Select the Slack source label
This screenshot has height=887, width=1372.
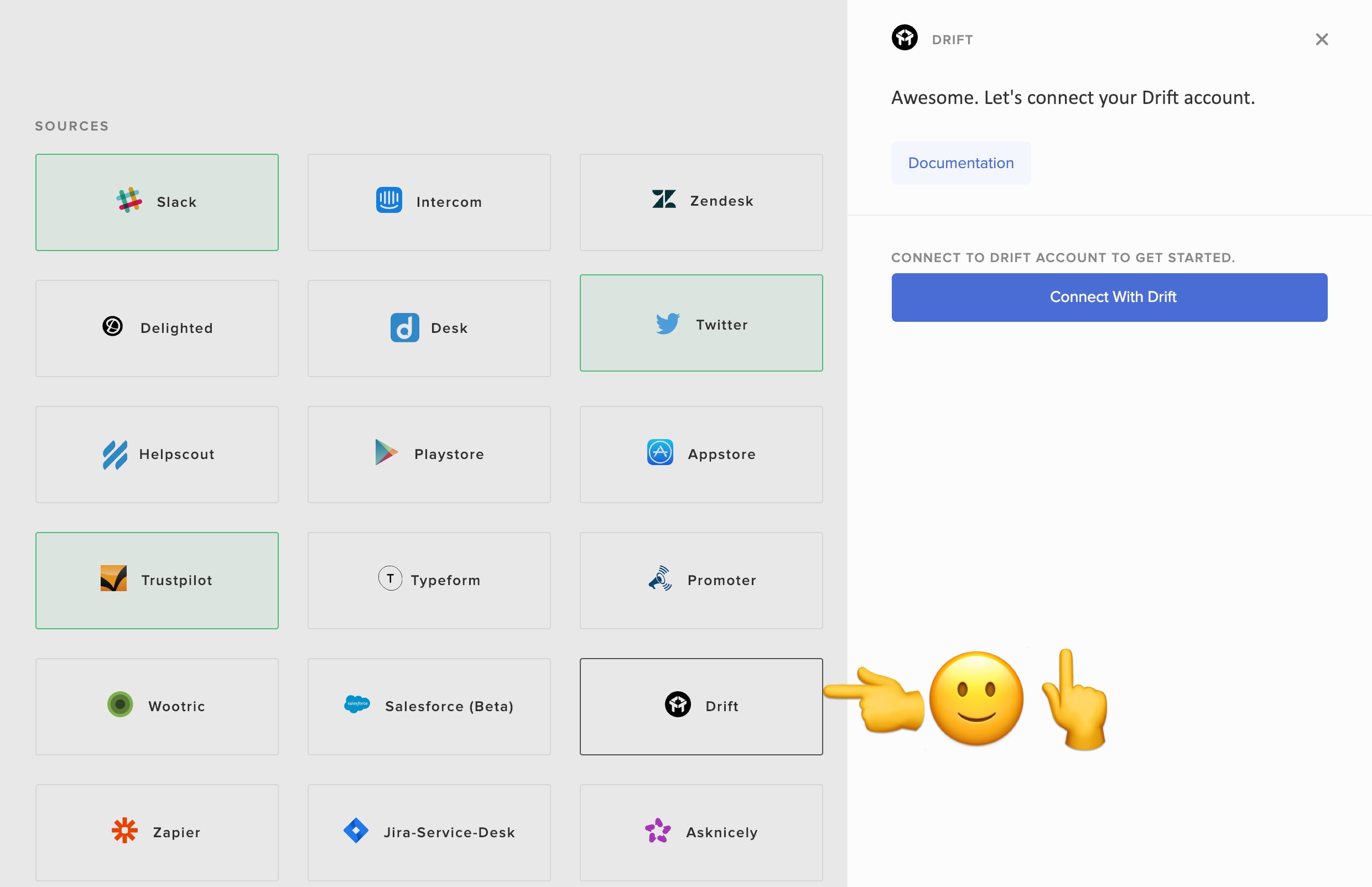click(177, 202)
